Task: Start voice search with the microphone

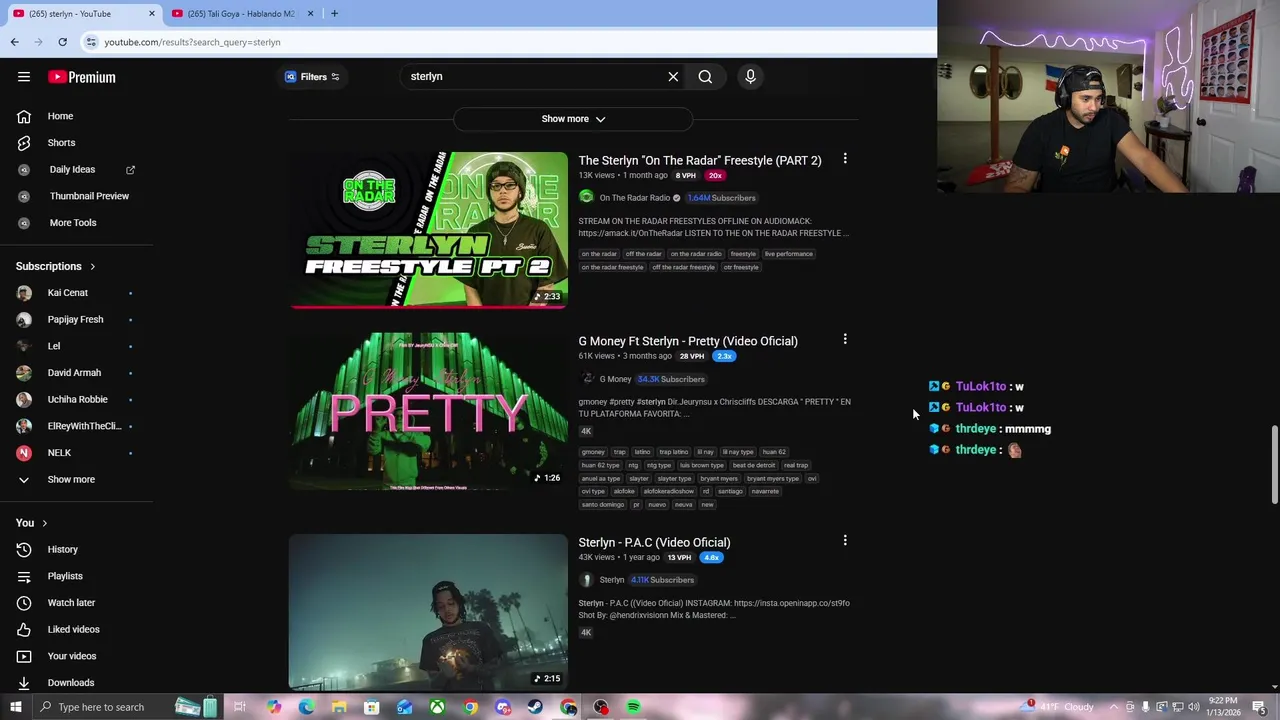Action: click(x=750, y=76)
